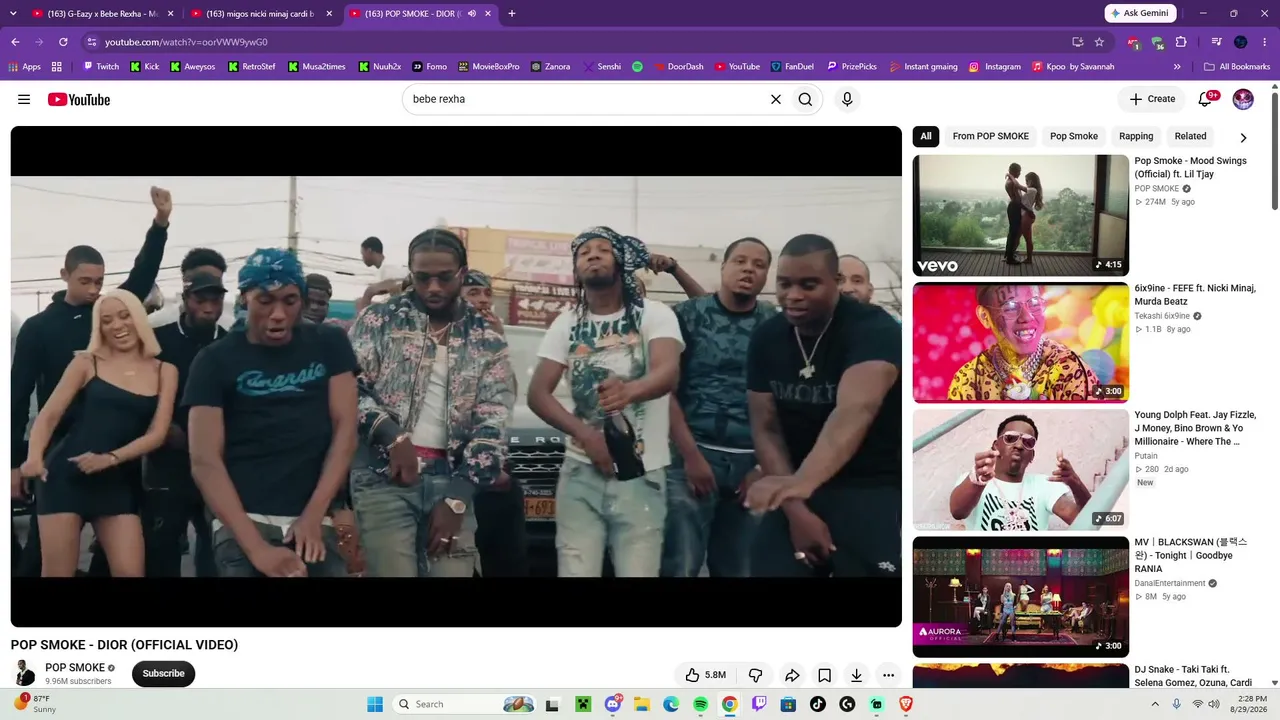
Task: Go to YouTube home via the logo
Action: pos(78,99)
